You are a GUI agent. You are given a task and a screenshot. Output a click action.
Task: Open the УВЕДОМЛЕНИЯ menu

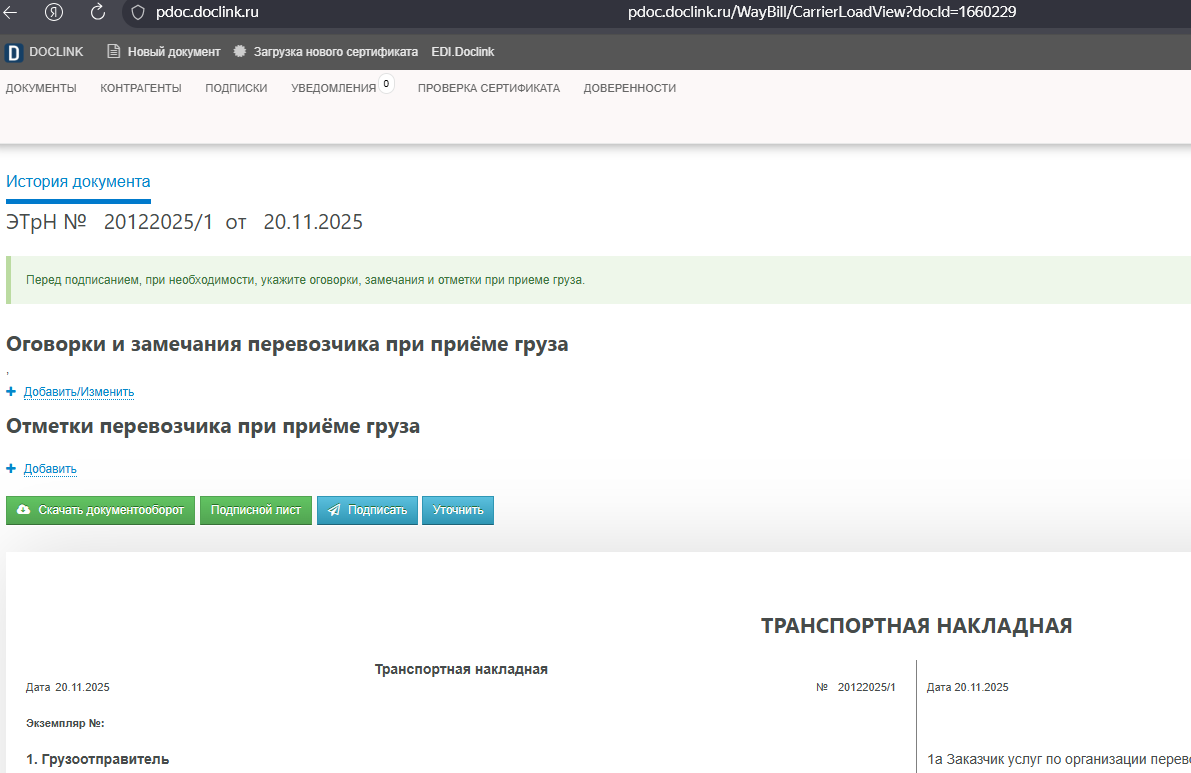pyautogui.click(x=333, y=88)
